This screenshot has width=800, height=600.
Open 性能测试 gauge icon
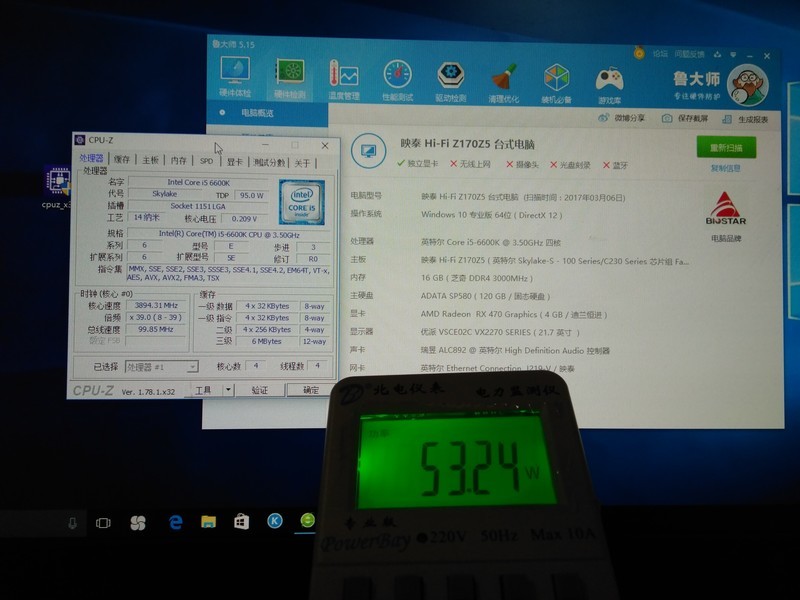(x=397, y=80)
